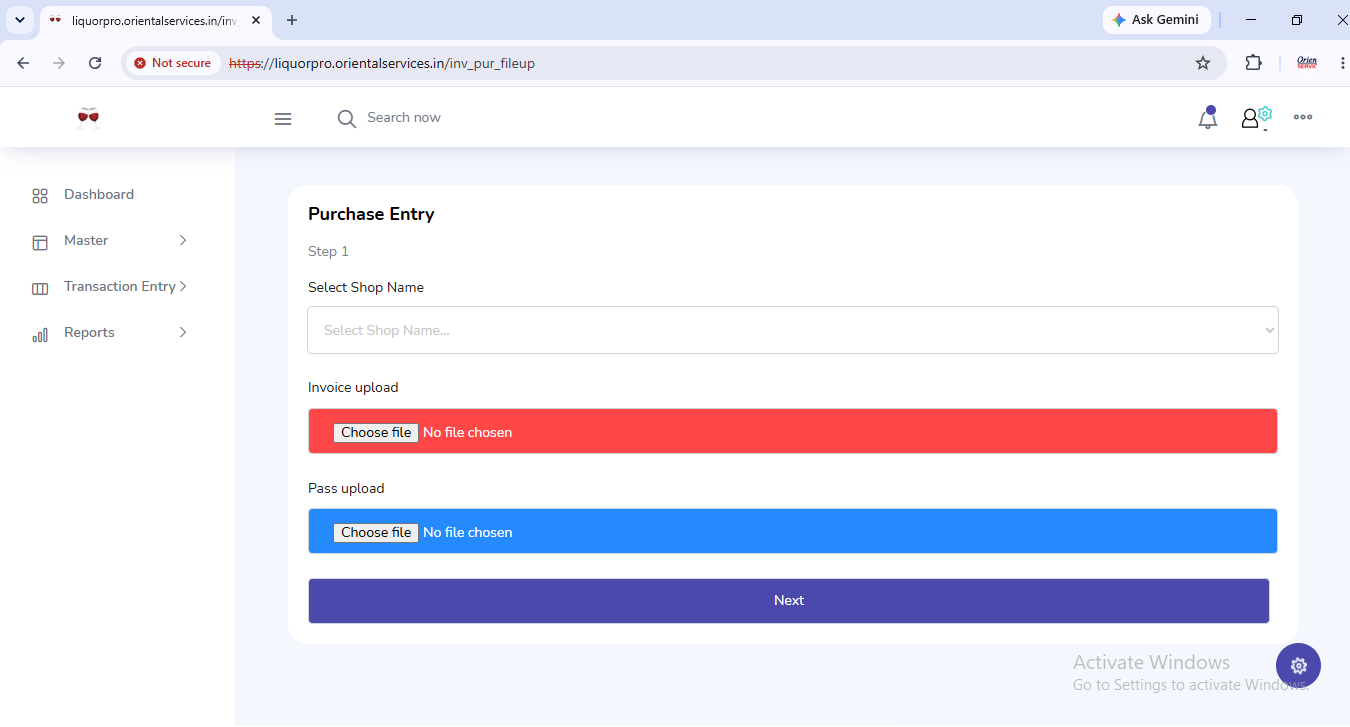Click the Dashboard grid icon
This screenshot has width=1350, height=727.
40,196
